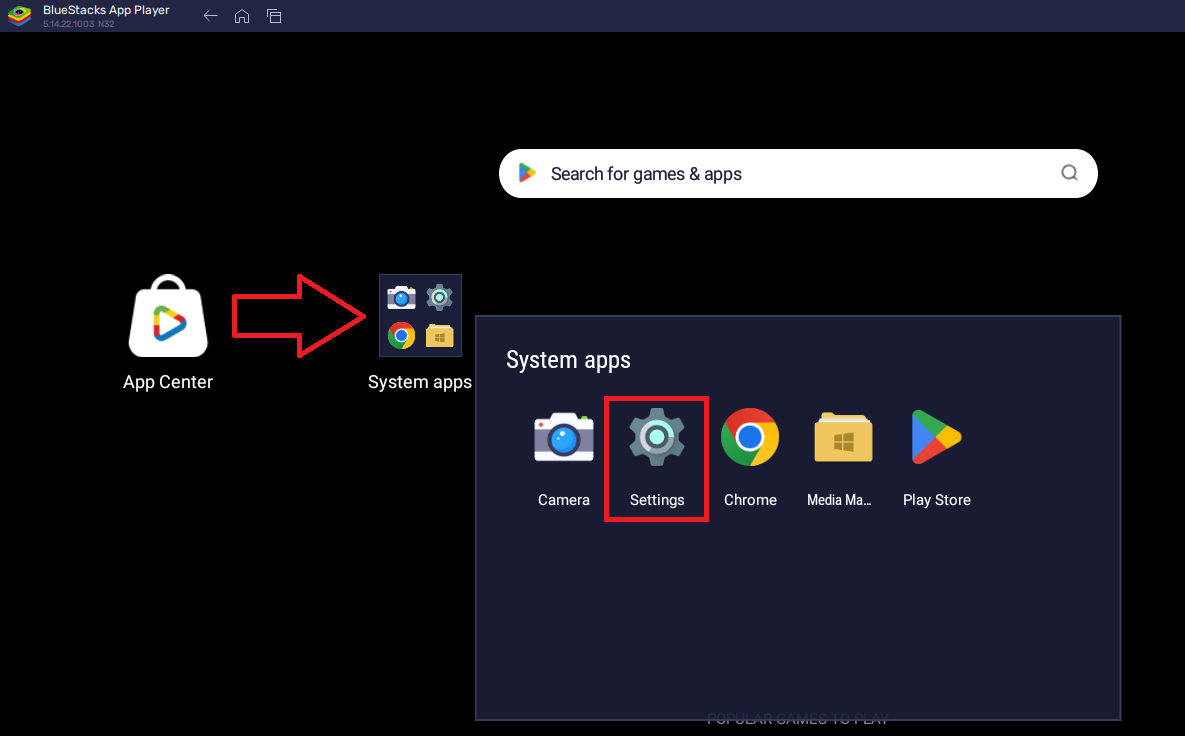This screenshot has width=1185, height=736.
Task: Open the System apps folder thumbnail
Action: tap(420, 315)
